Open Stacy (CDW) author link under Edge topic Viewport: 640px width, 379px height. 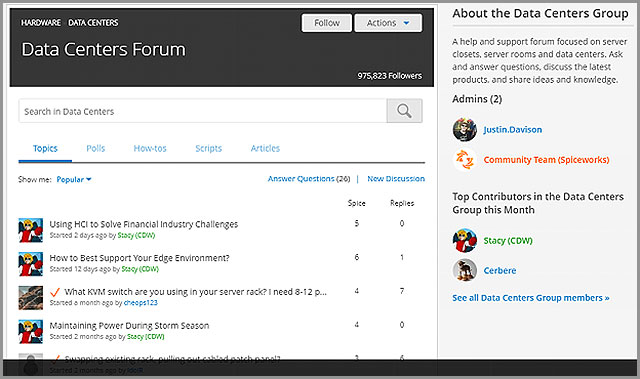[x=140, y=269]
